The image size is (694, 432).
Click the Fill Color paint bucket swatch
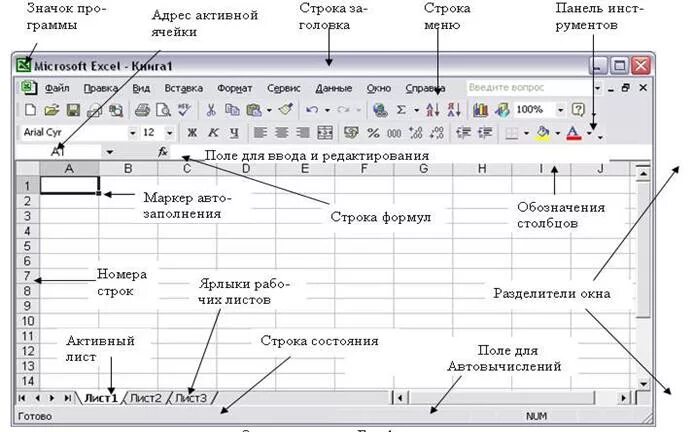point(544,133)
